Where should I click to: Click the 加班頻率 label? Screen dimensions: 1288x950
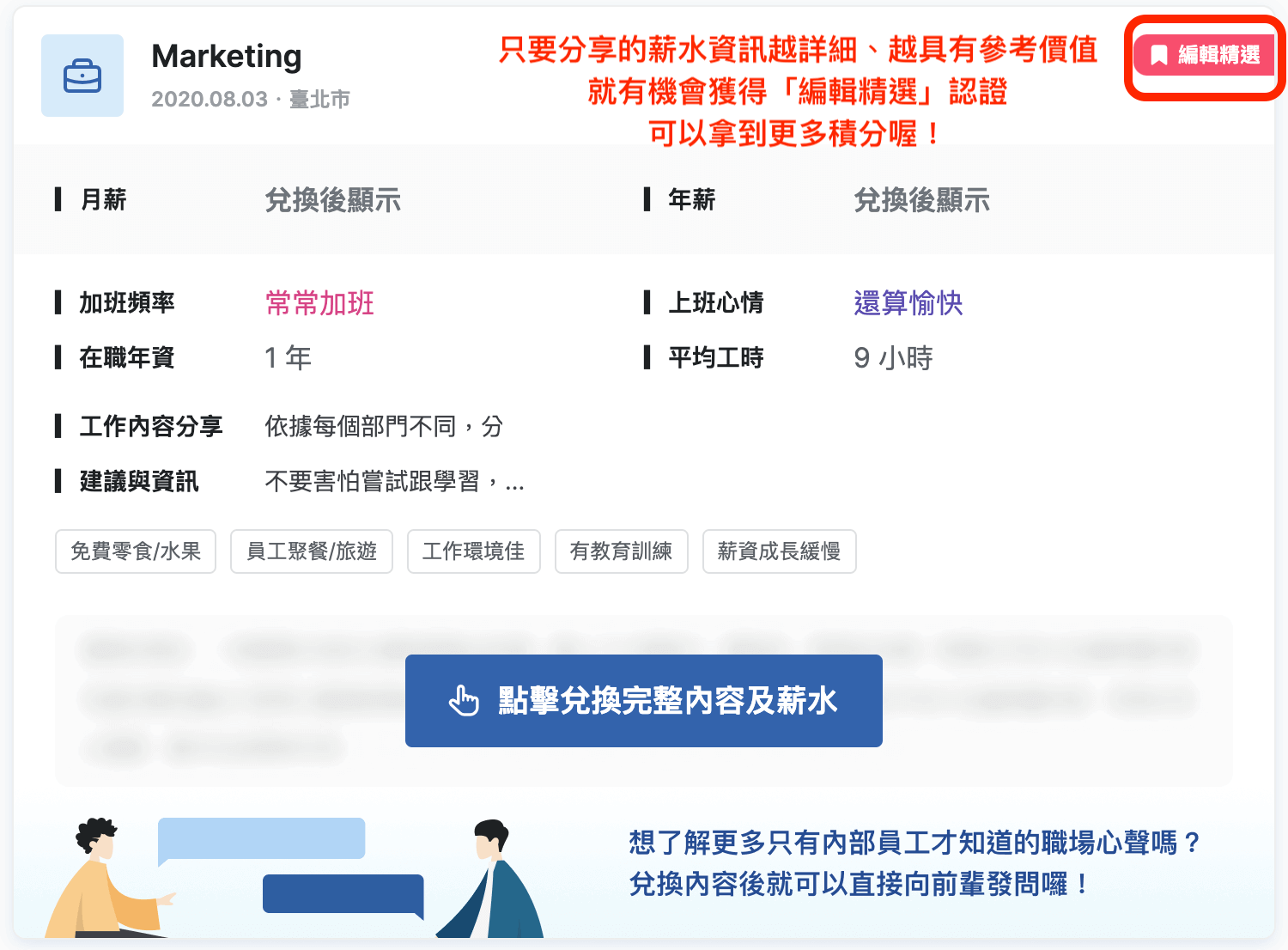tap(127, 303)
